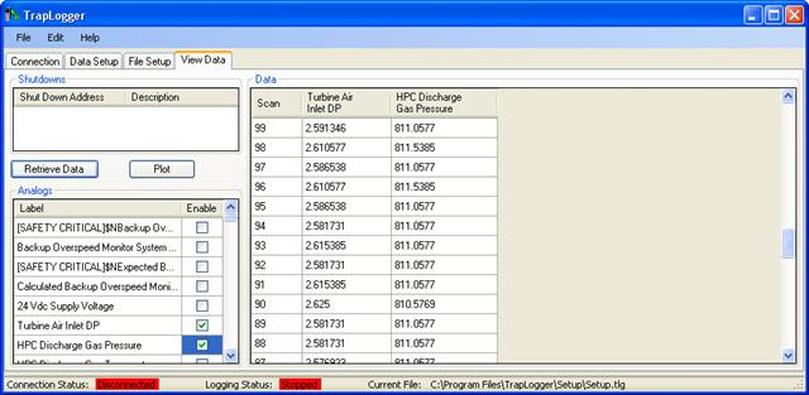Enable Calculated Backup Overspeed Moni... checkbox
Image resolution: width=809 pixels, height=395 pixels.
202,286
